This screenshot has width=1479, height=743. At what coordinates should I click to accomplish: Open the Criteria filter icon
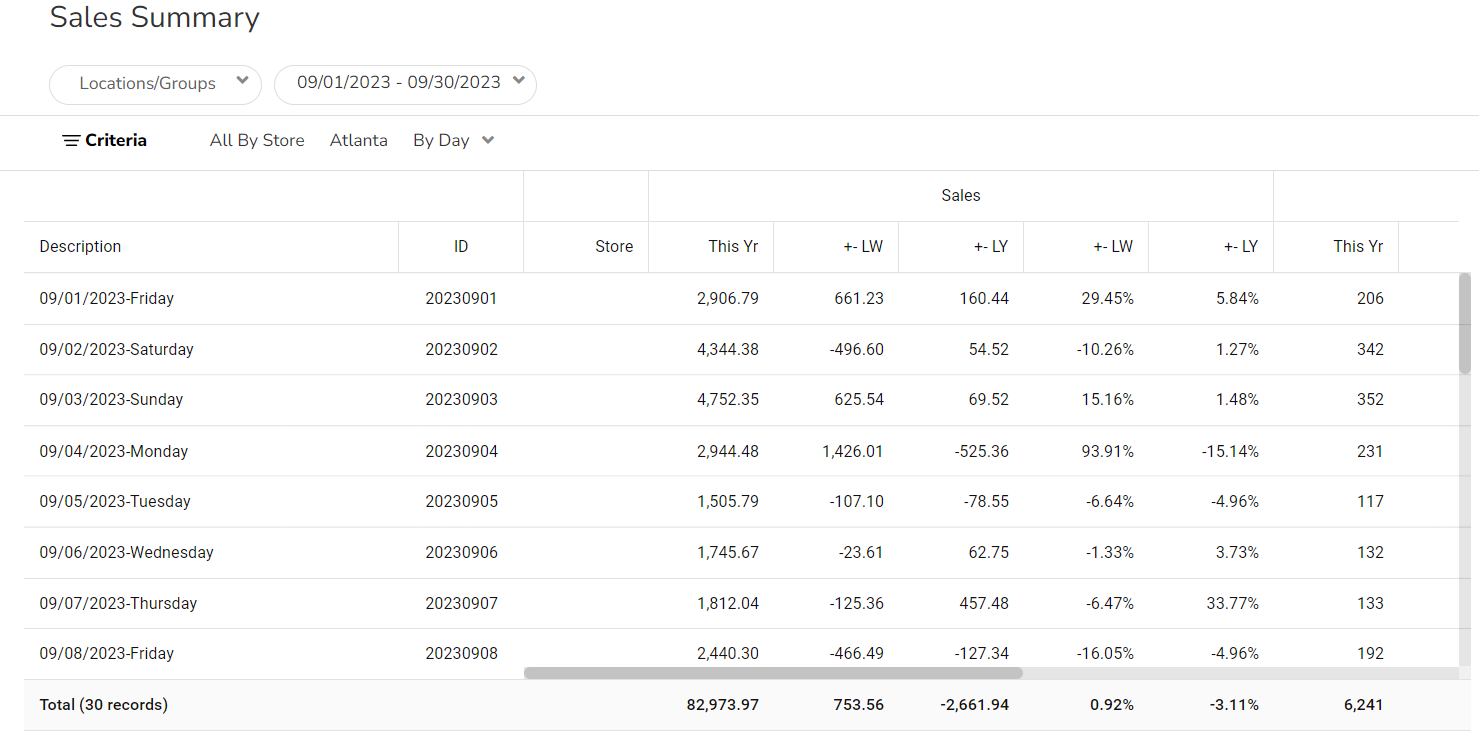tap(71, 141)
